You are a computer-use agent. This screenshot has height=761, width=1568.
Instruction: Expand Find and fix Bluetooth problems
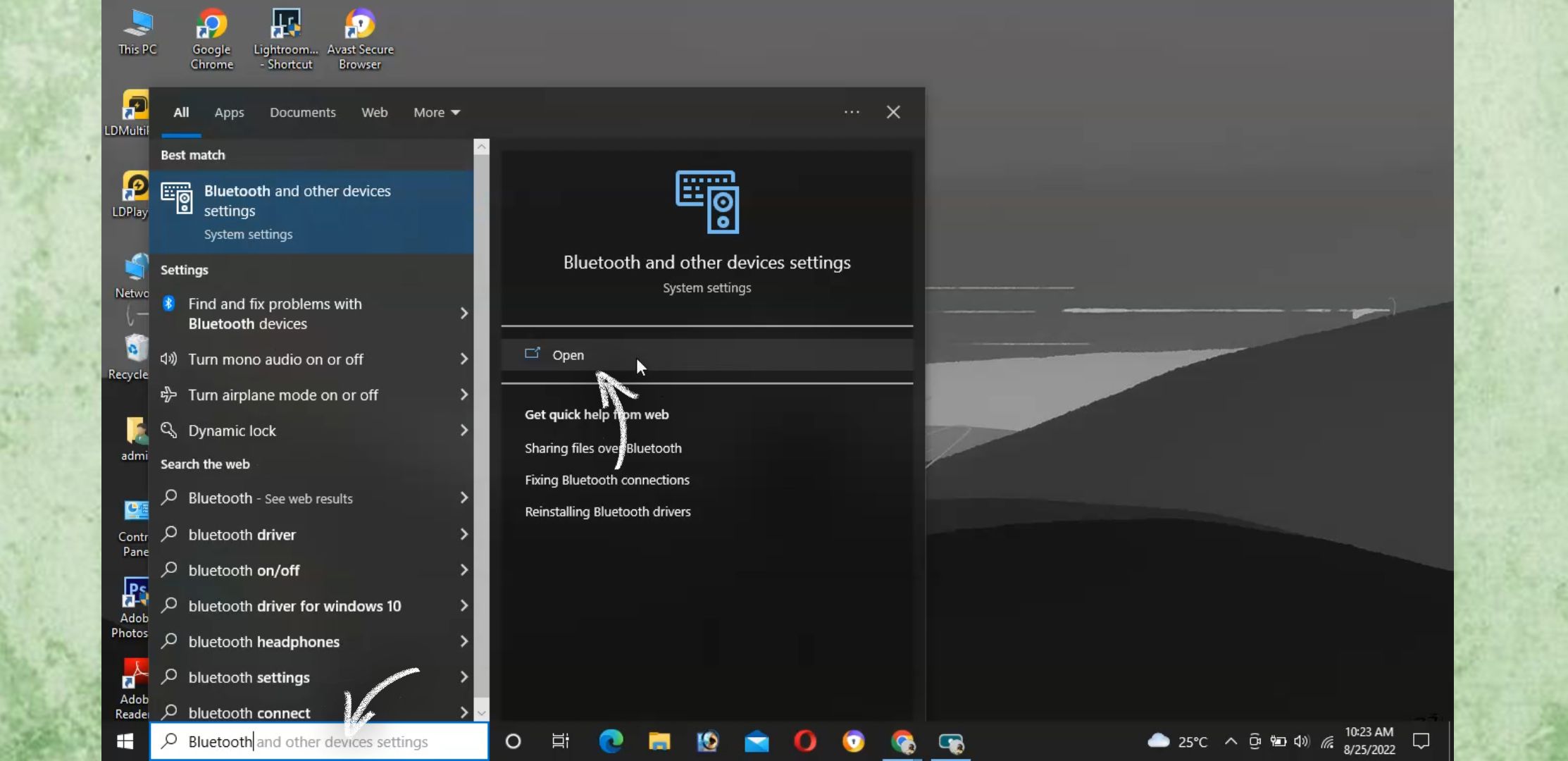463,312
